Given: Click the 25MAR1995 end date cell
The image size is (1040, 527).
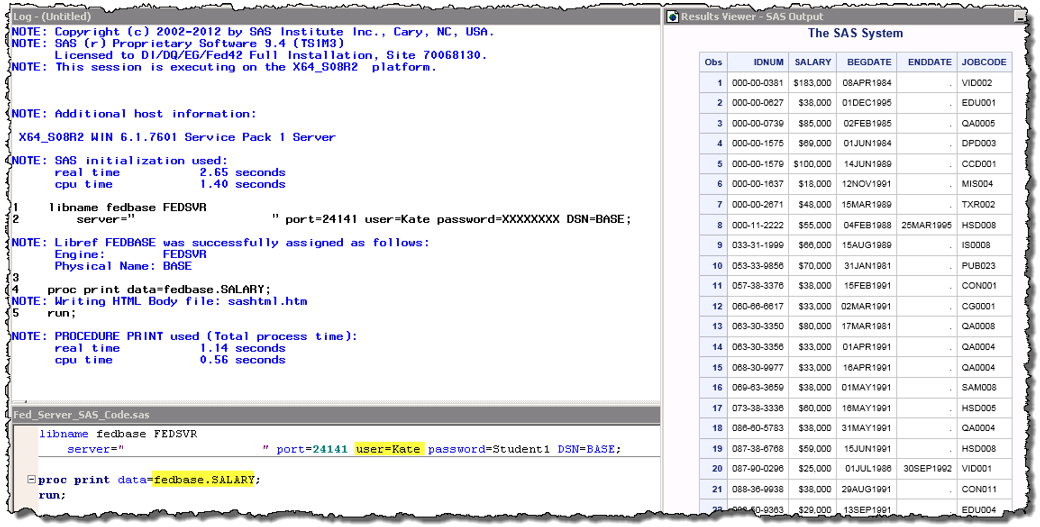Looking at the screenshot, I should [924, 226].
